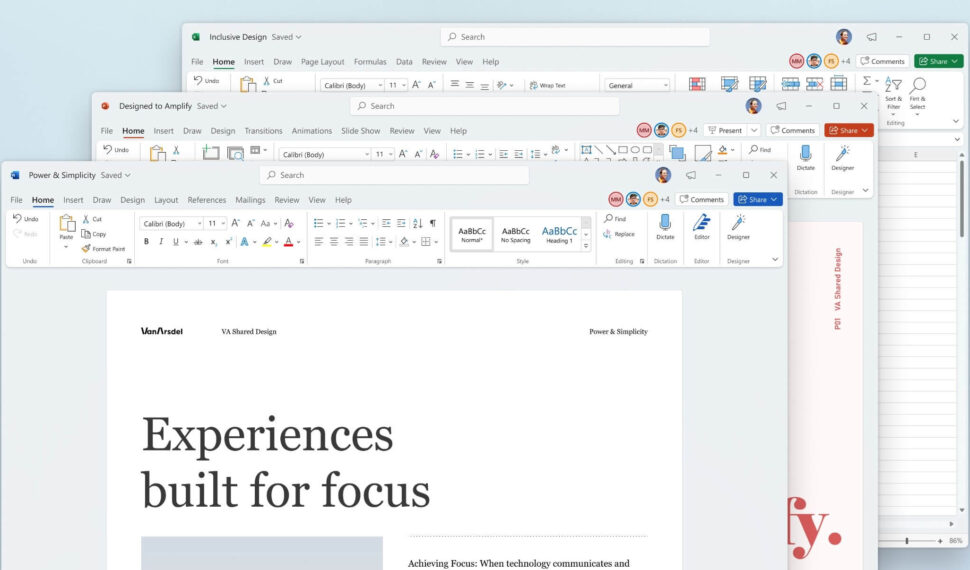Screen dimensions: 970x570
Task: Switch to the Formulas tab in Excel
Action: (369, 62)
